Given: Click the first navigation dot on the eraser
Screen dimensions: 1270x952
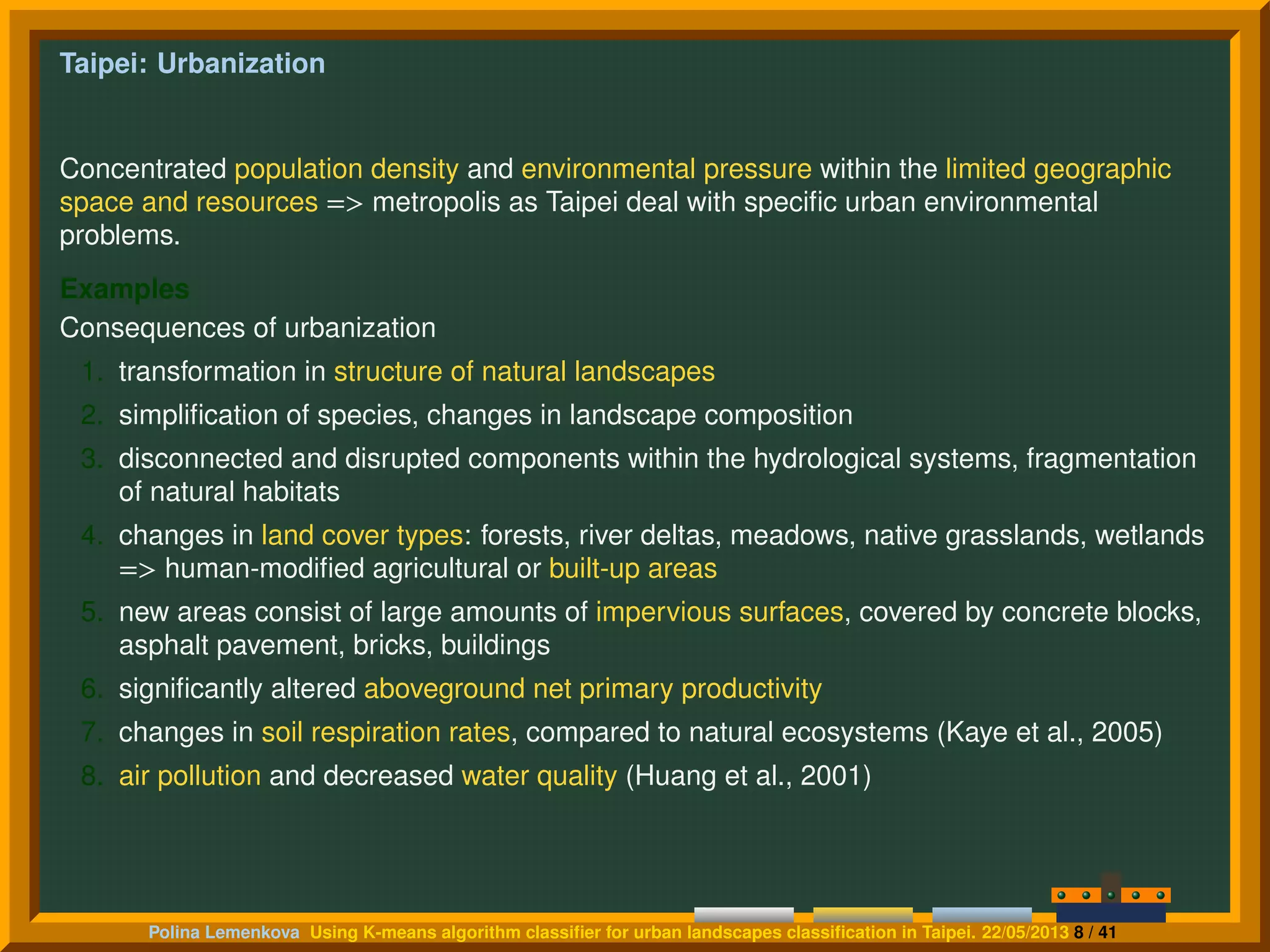Looking at the screenshot, I should tap(1061, 895).
